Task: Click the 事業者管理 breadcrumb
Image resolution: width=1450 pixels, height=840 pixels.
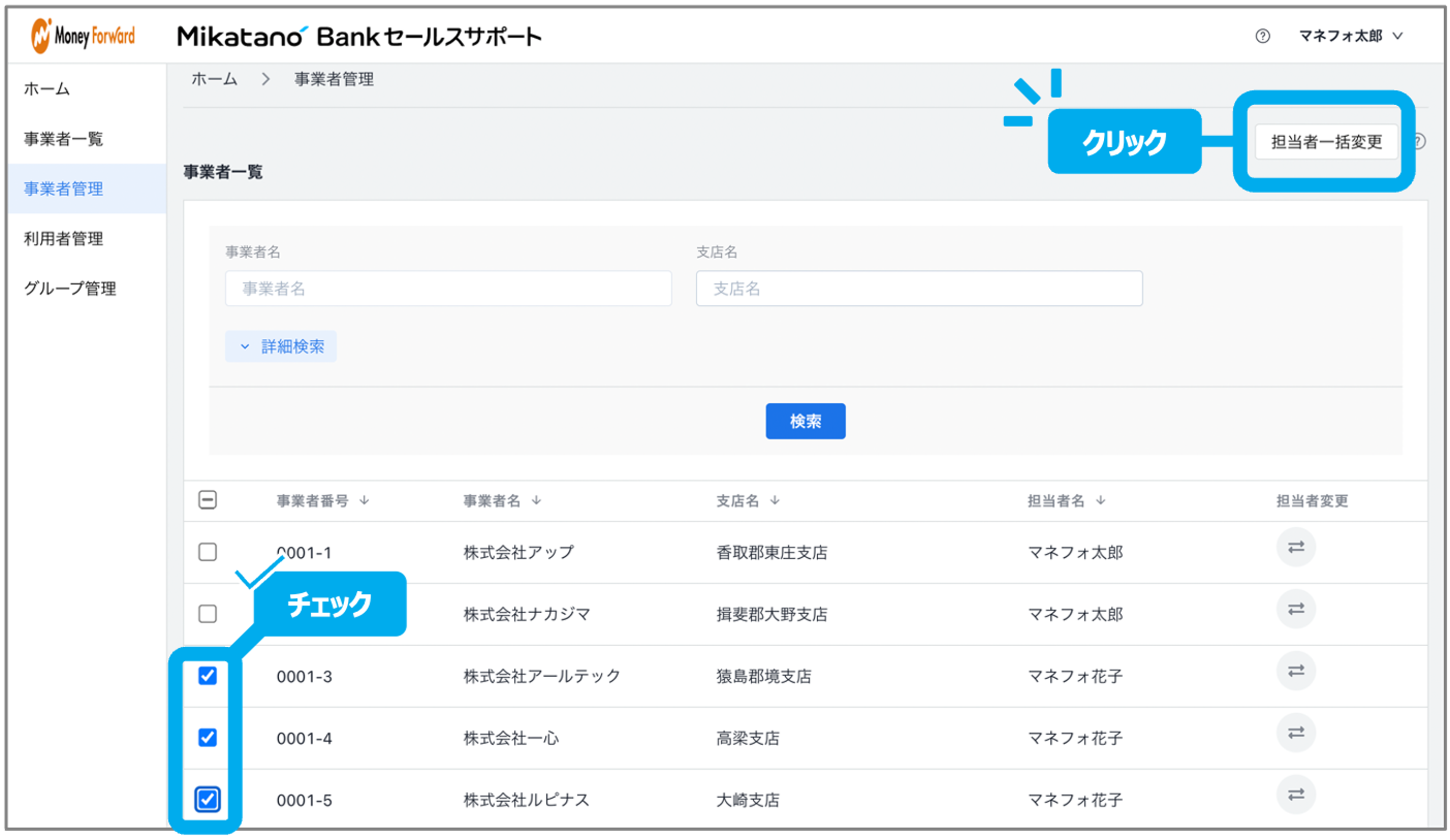Action: [334, 80]
